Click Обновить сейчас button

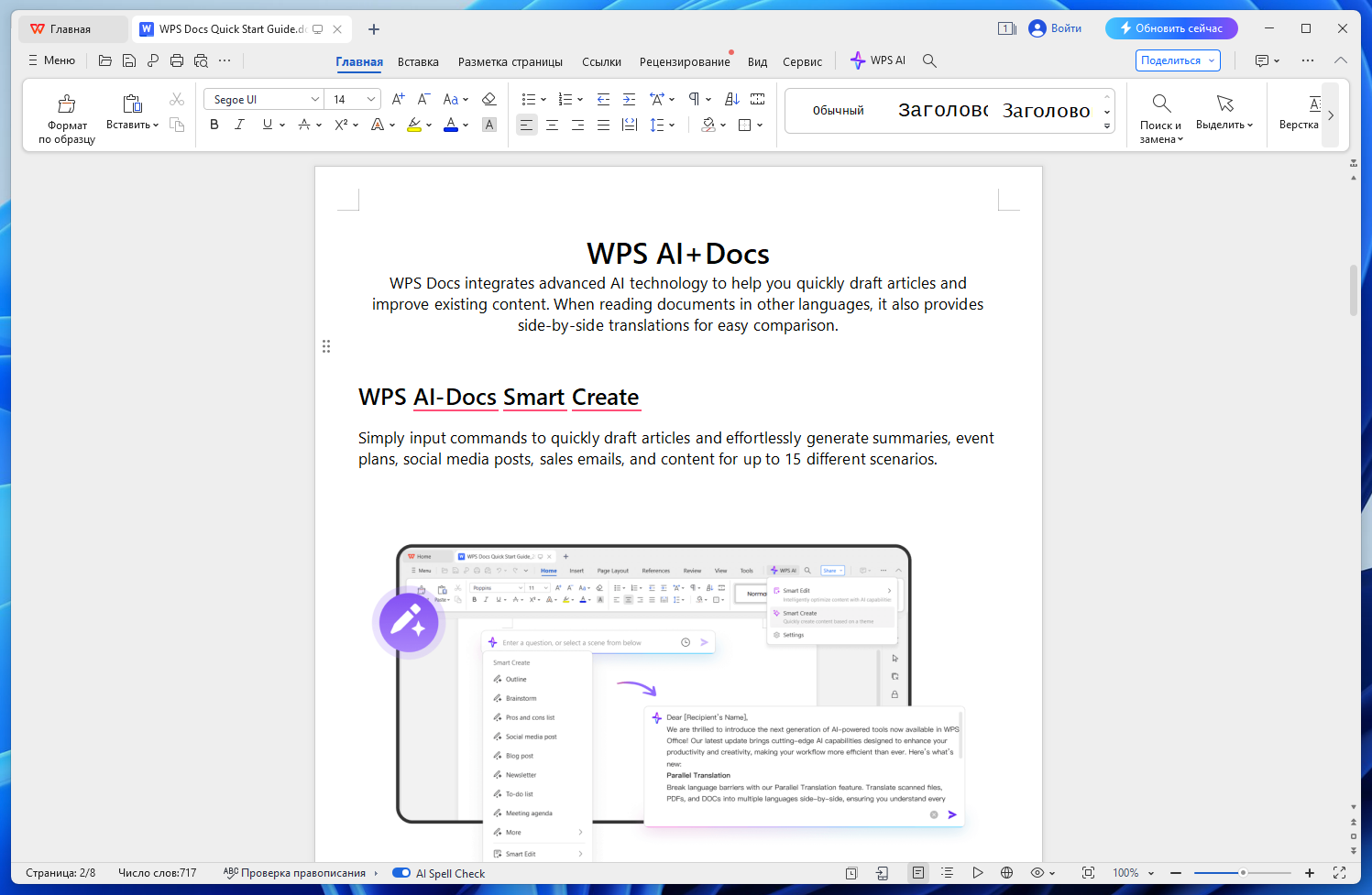[1171, 28]
